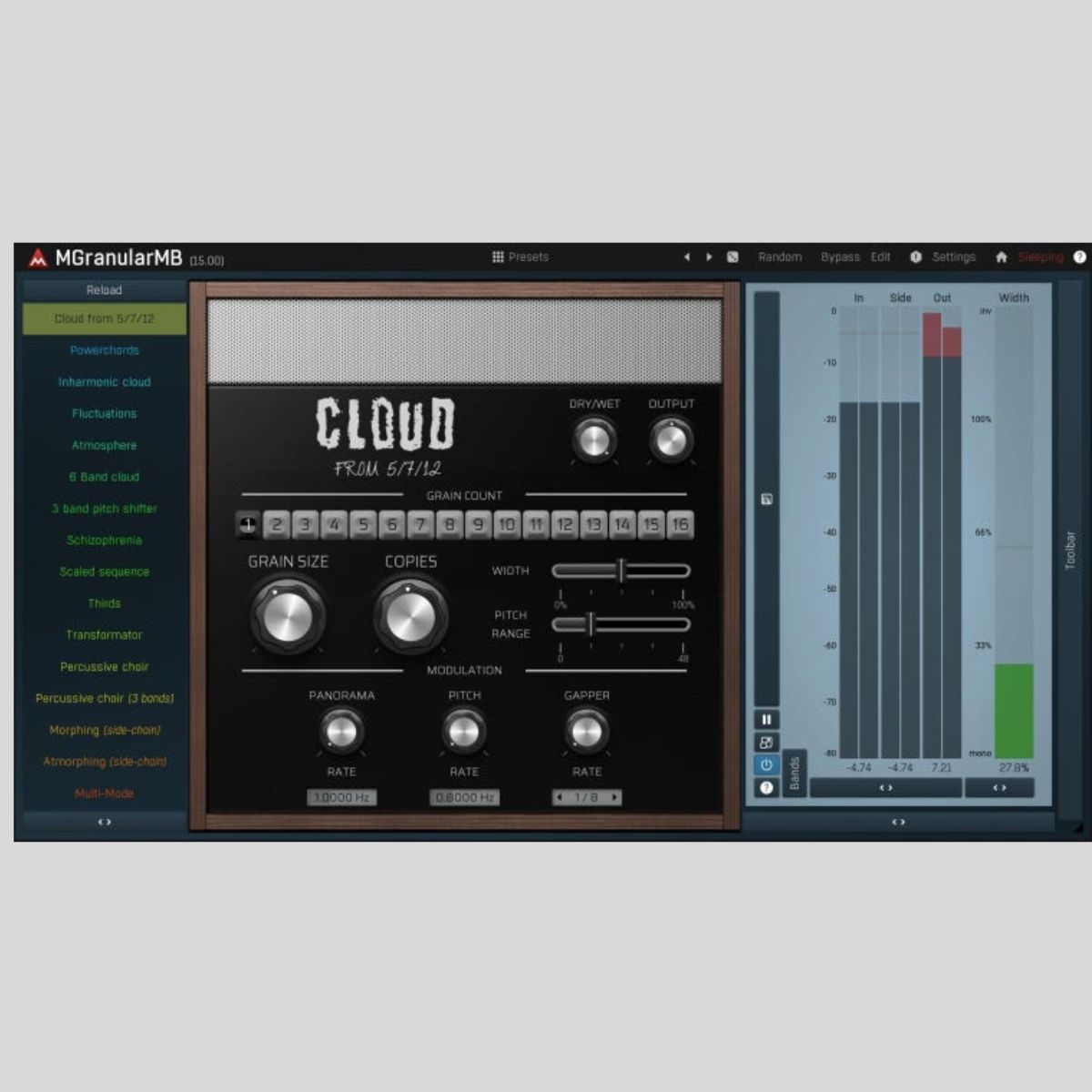Go to next preset arrow
The image size is (1092, 1092).
click(709, 258)
